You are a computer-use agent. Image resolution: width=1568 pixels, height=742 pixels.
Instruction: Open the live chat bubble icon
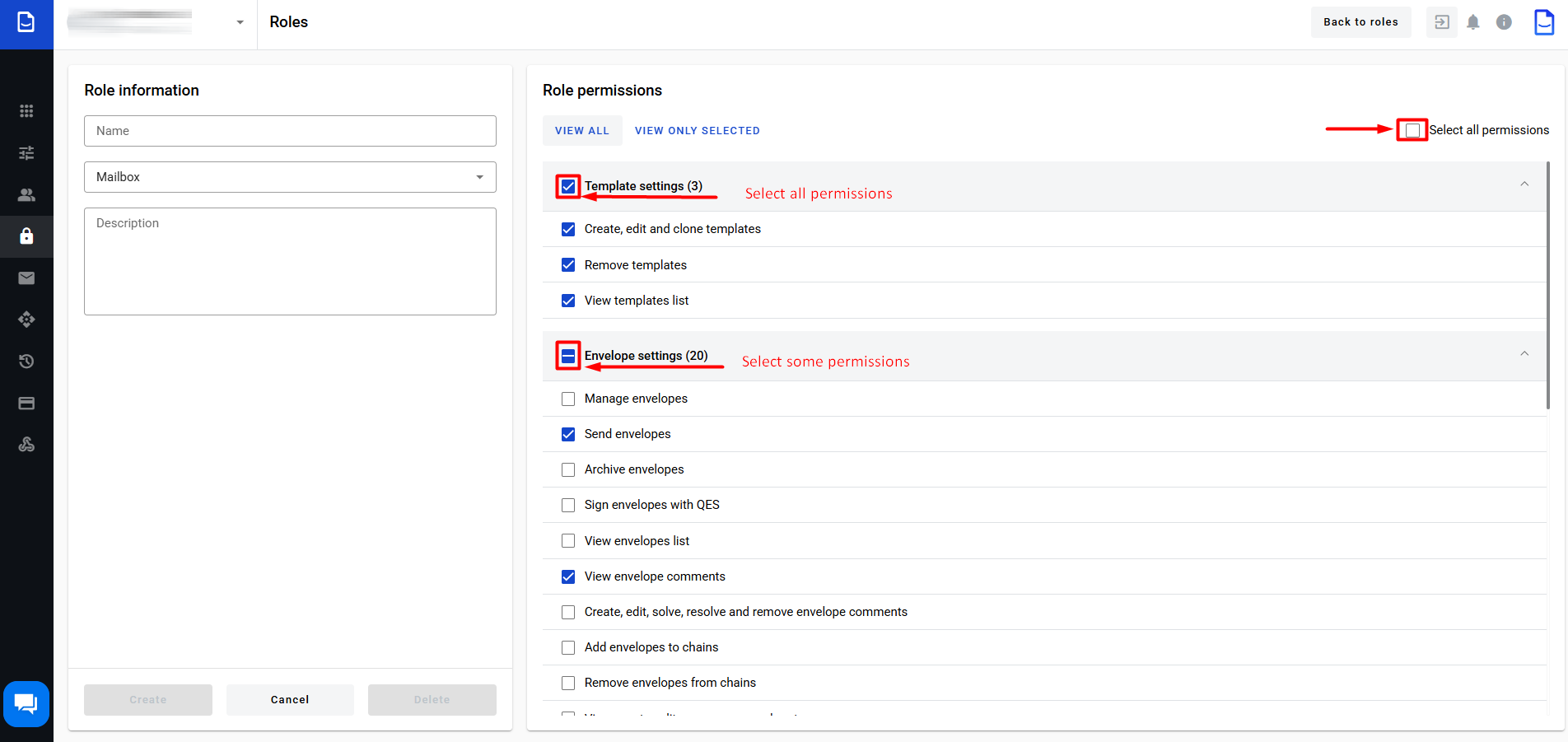[x=26, y=703]
